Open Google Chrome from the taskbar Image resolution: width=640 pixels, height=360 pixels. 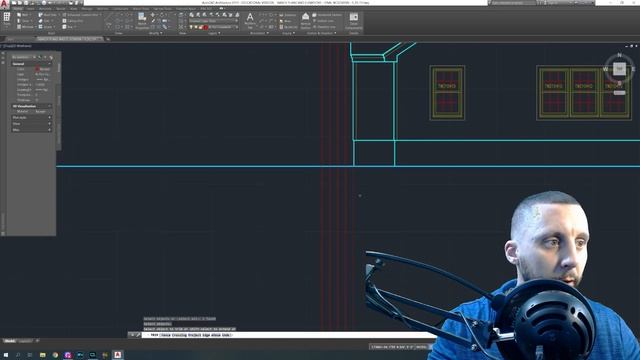point(55,355)
